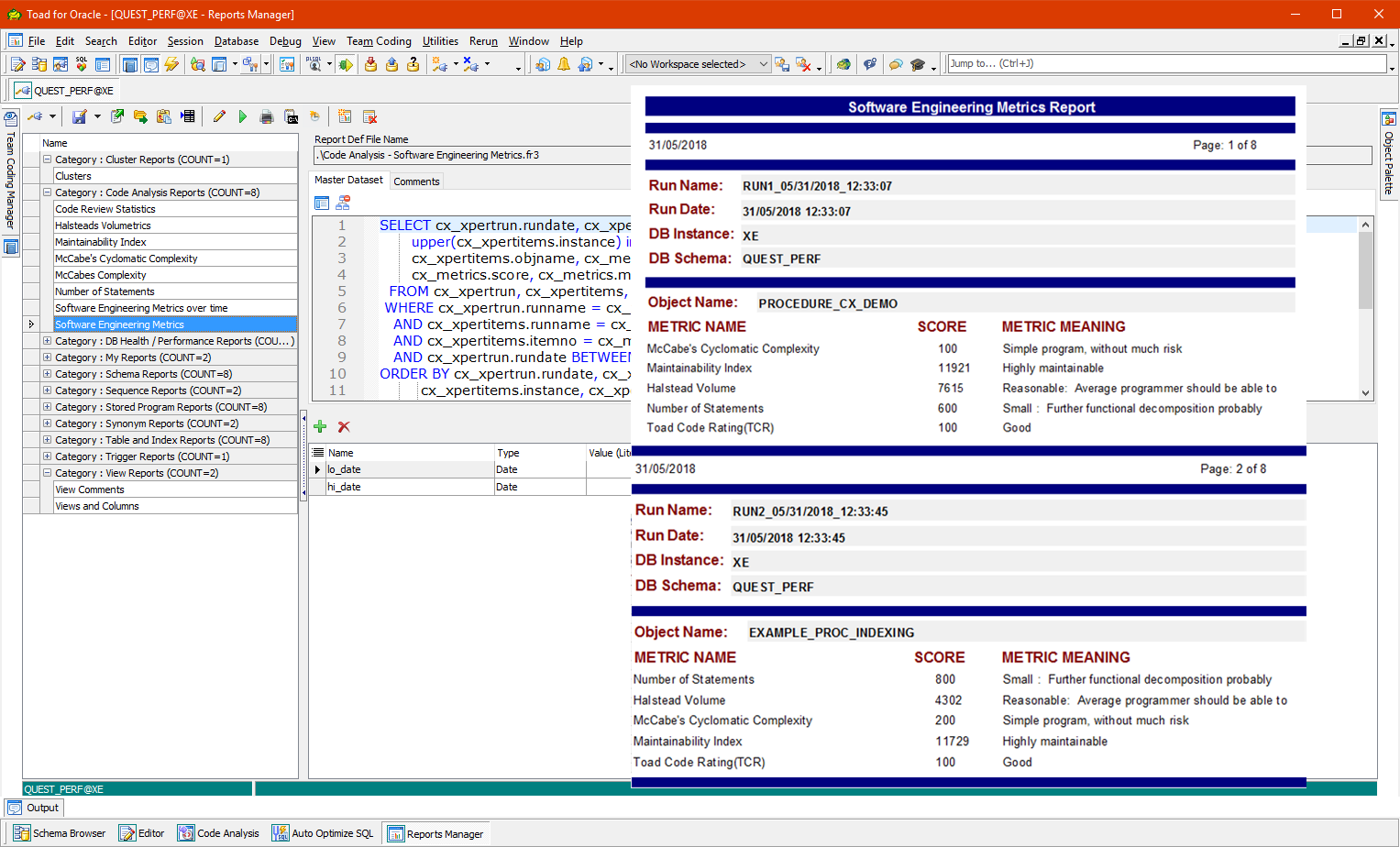Click the rollback icon with blue up arrow
This screenshot has width=1400, height=847.
pos(391,64)
